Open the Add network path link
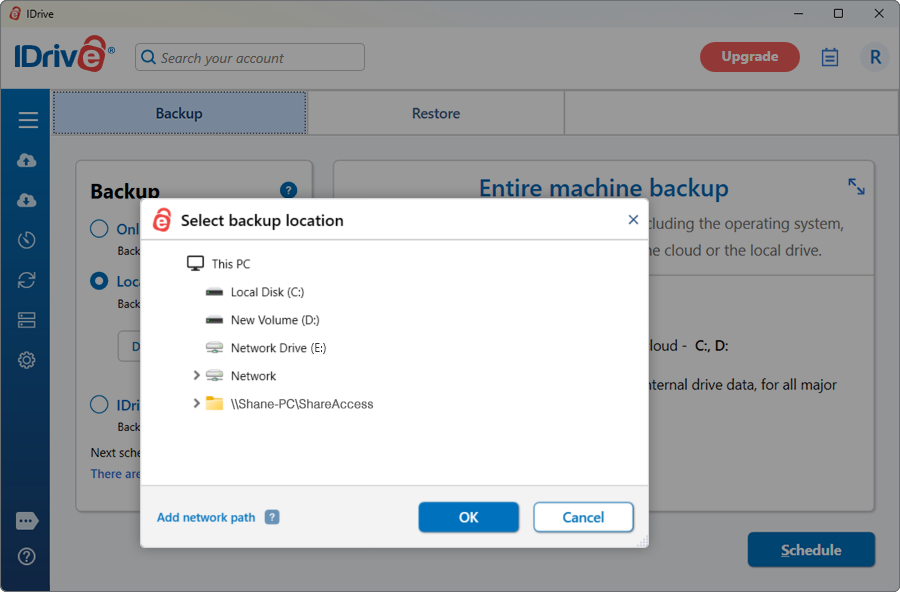The width and height of the screenshot is (900, 592). click(206, 517)
